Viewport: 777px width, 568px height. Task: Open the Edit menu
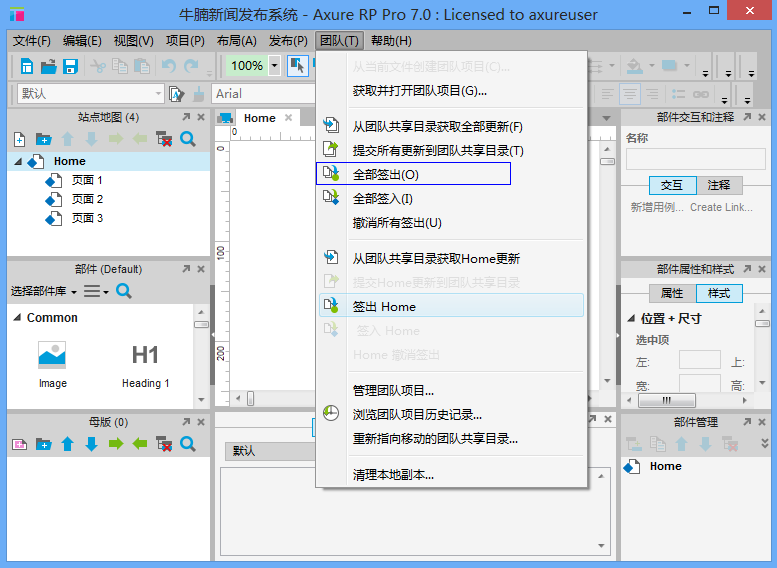(82, 41)
